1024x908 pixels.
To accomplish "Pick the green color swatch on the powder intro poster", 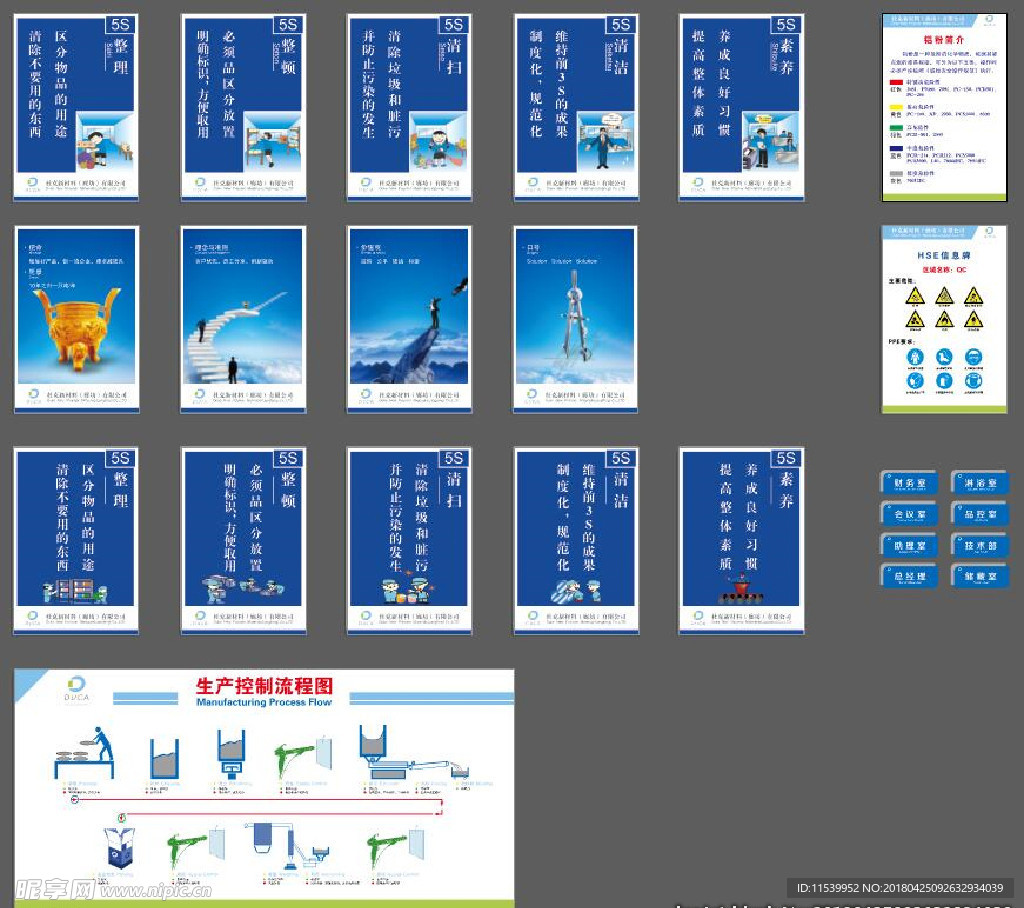I will coord(897,126).
